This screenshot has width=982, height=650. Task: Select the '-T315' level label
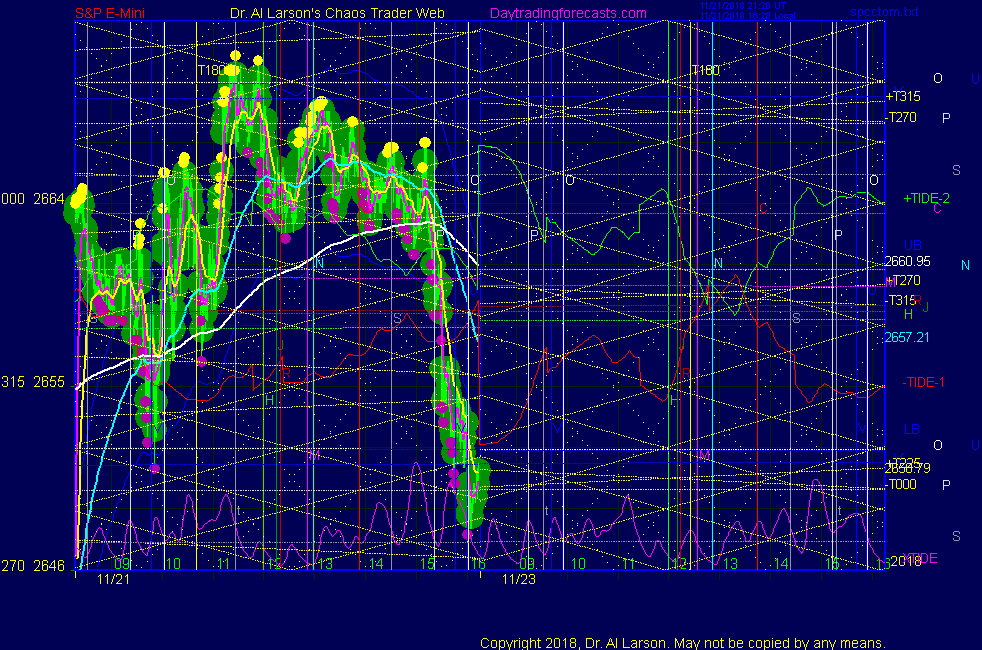tap(901, 300)
